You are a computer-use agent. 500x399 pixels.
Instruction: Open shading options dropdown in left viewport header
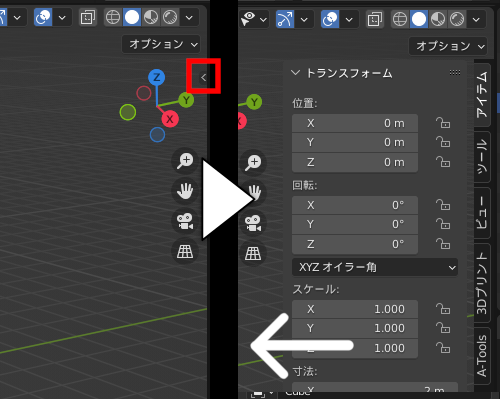coord(189,17)
